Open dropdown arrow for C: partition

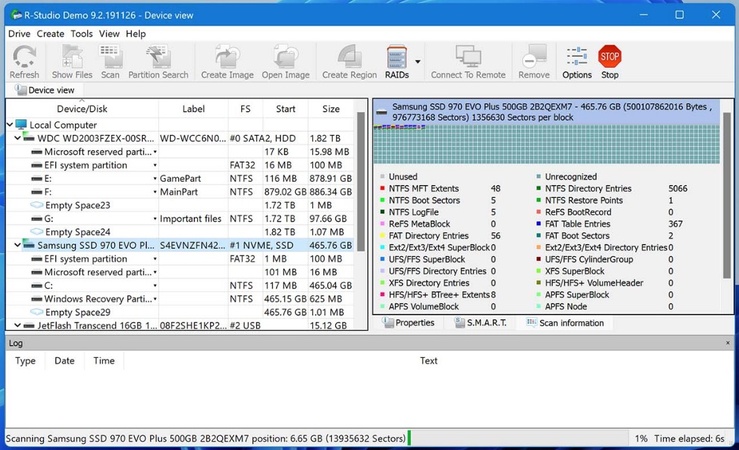tap(155, 286)
